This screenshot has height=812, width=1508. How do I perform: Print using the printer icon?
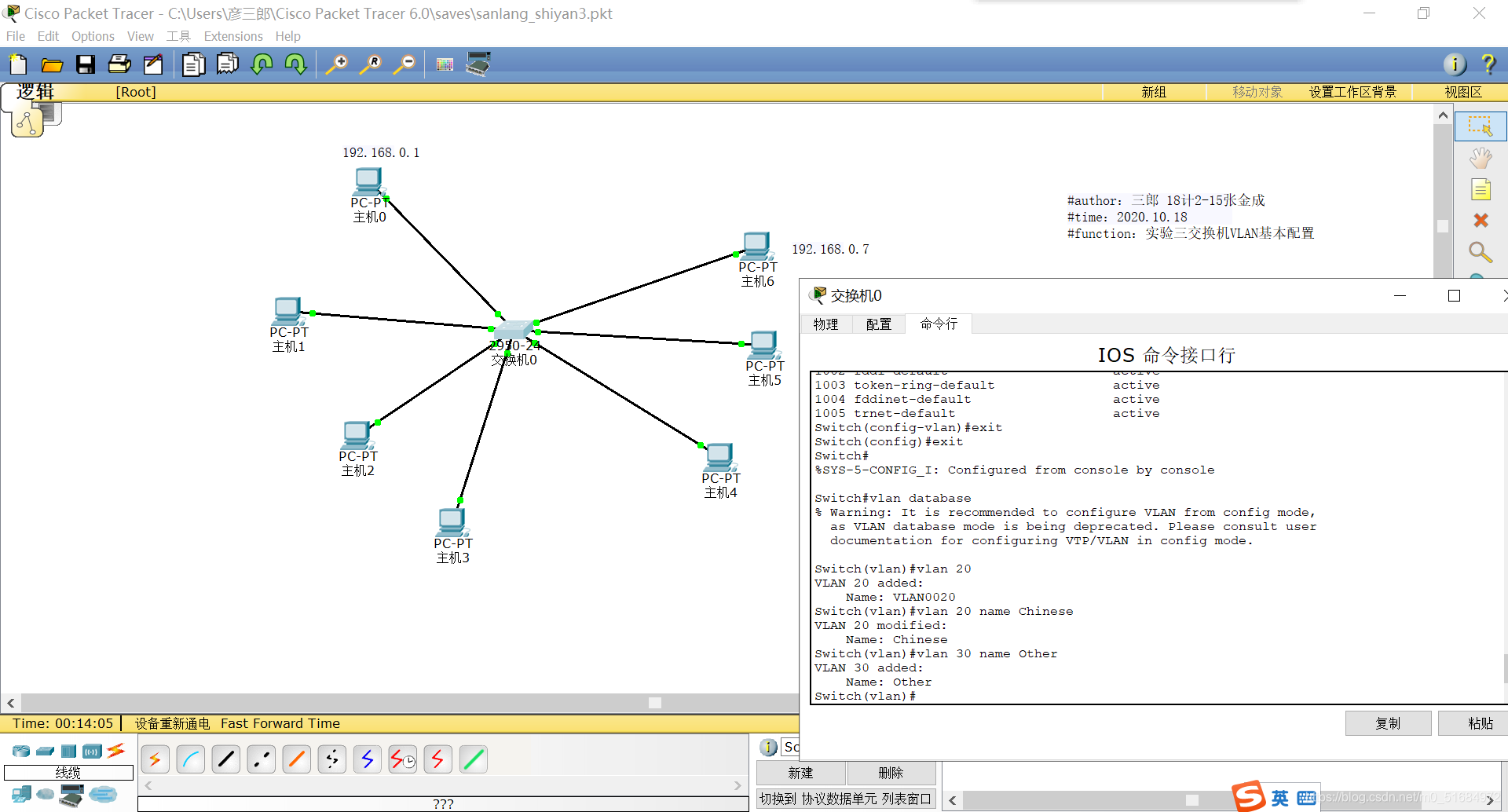(x=119, y=64)
